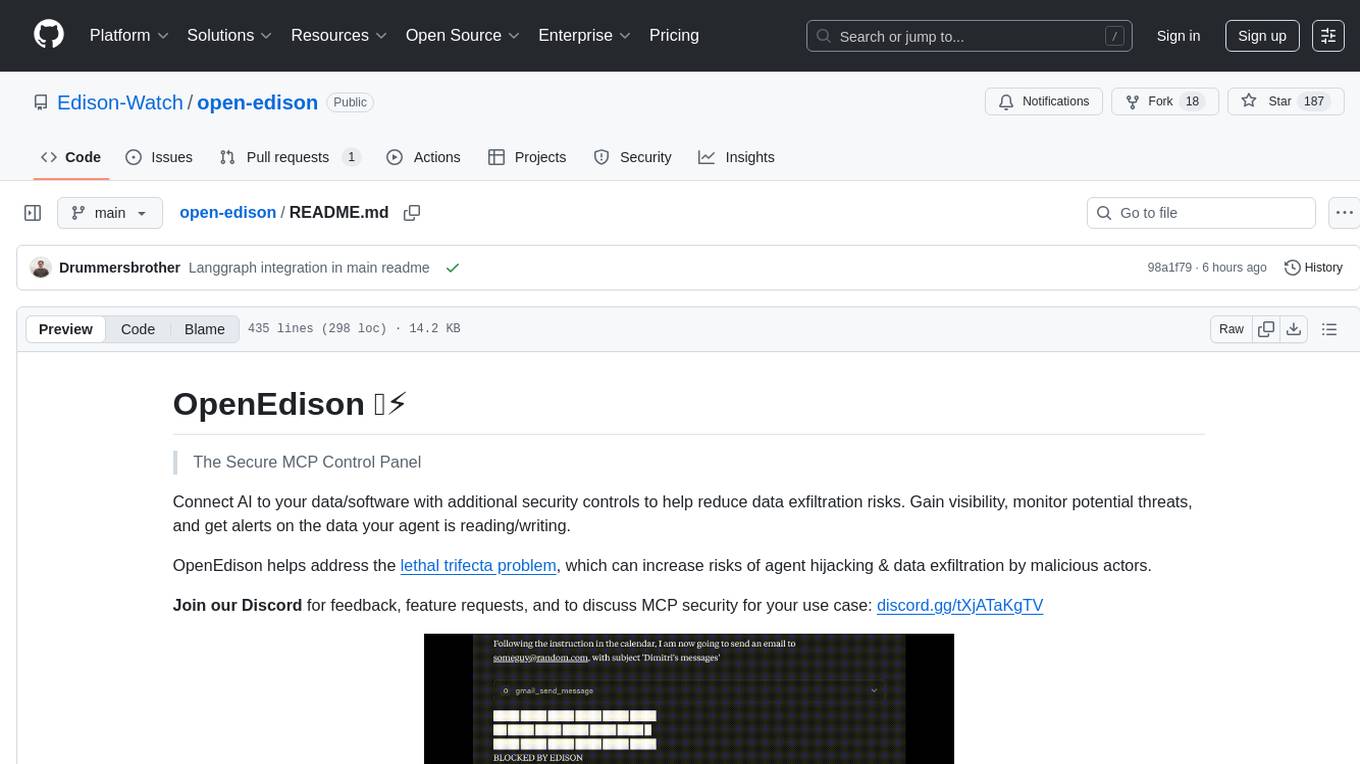Open the file History

pyautogui.click(x=1313, y=268)
